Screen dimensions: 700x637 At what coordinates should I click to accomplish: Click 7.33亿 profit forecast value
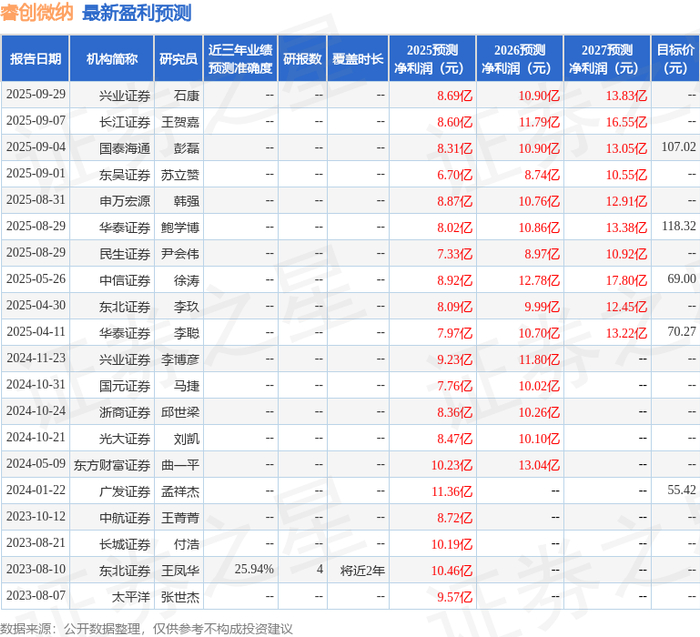(454, 254)
